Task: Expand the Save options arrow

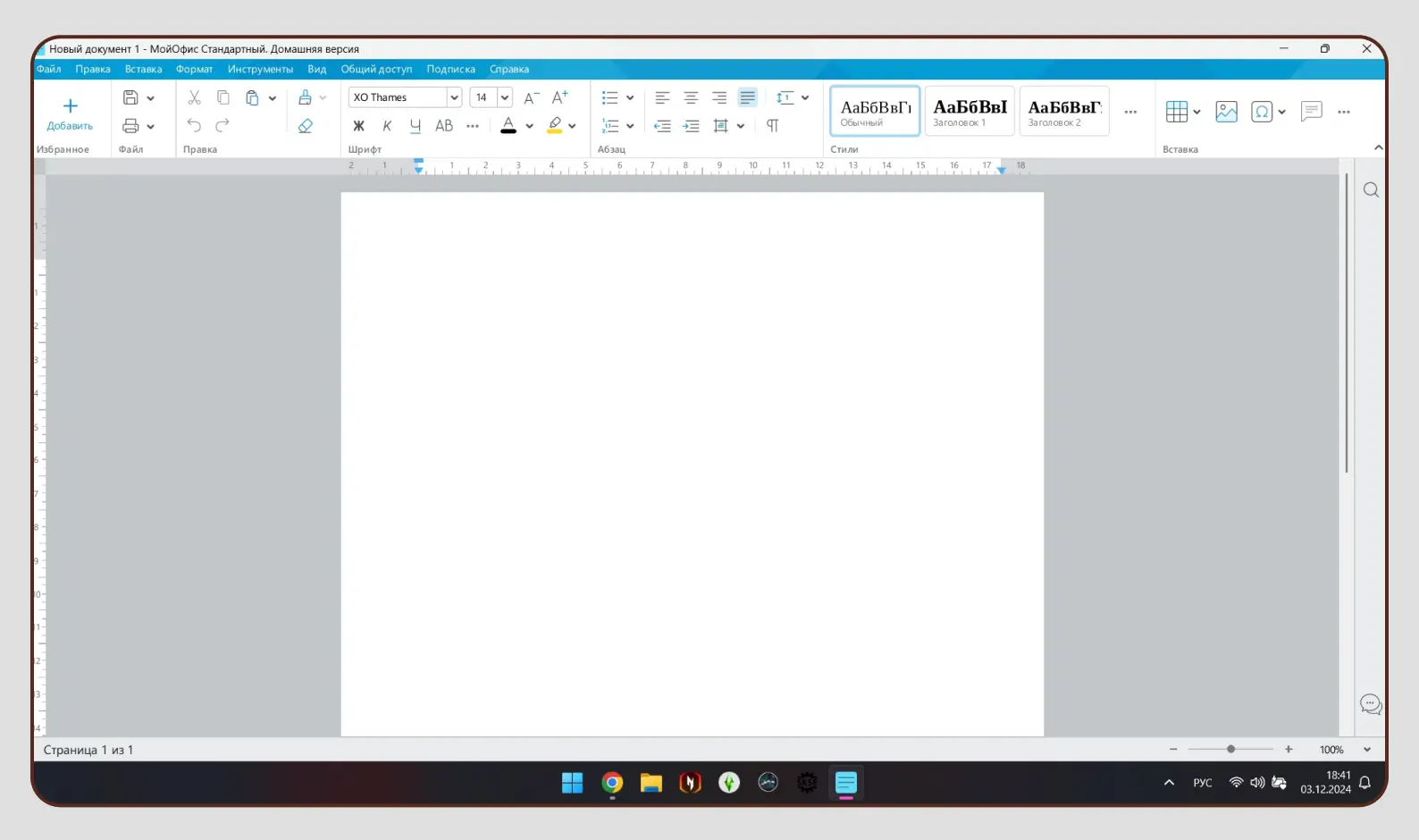Action: coord(150,98)
